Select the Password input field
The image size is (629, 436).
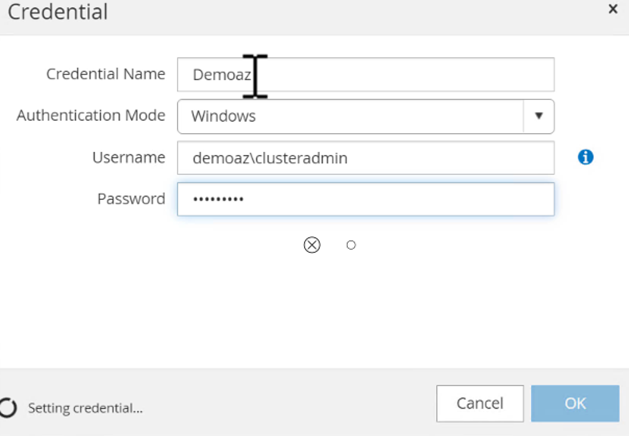[x=365, y=199]
